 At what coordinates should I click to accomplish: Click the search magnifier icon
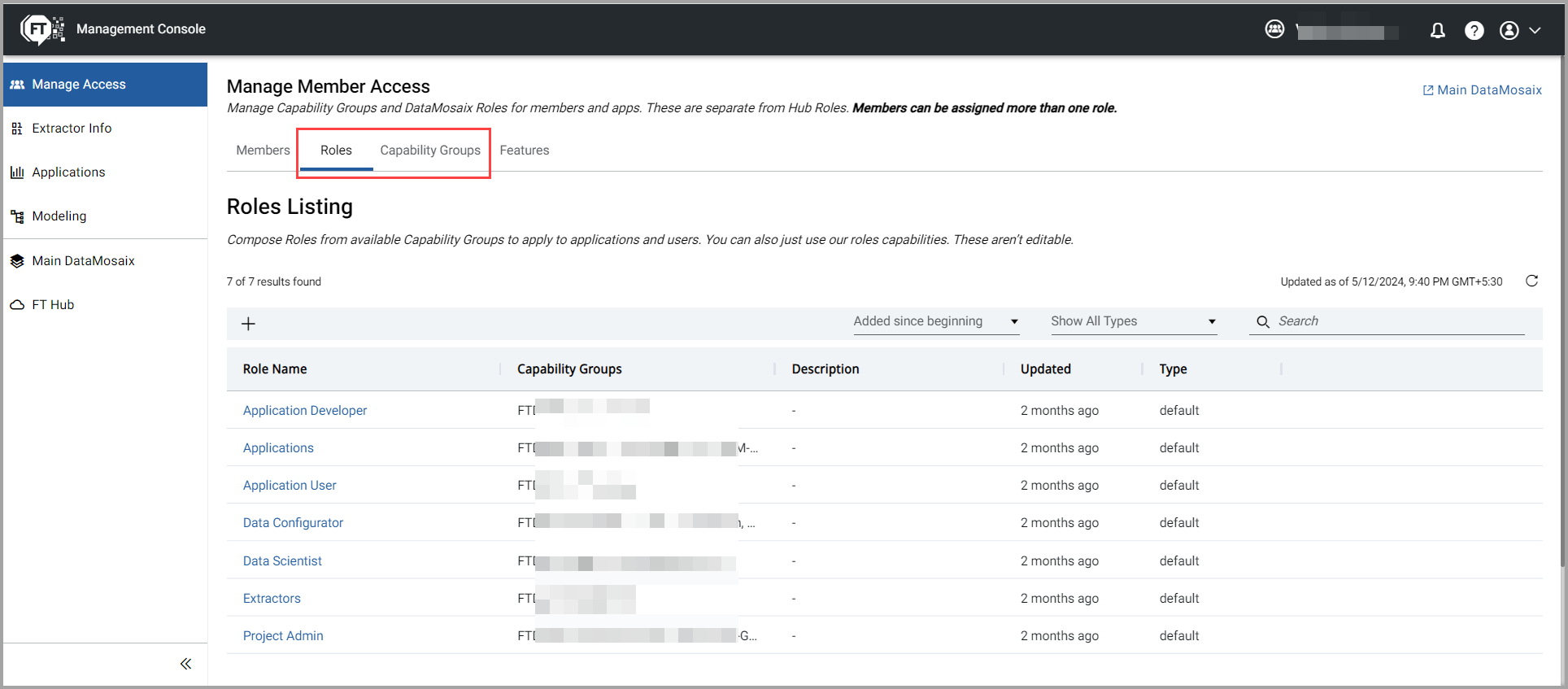point(1262,322)
